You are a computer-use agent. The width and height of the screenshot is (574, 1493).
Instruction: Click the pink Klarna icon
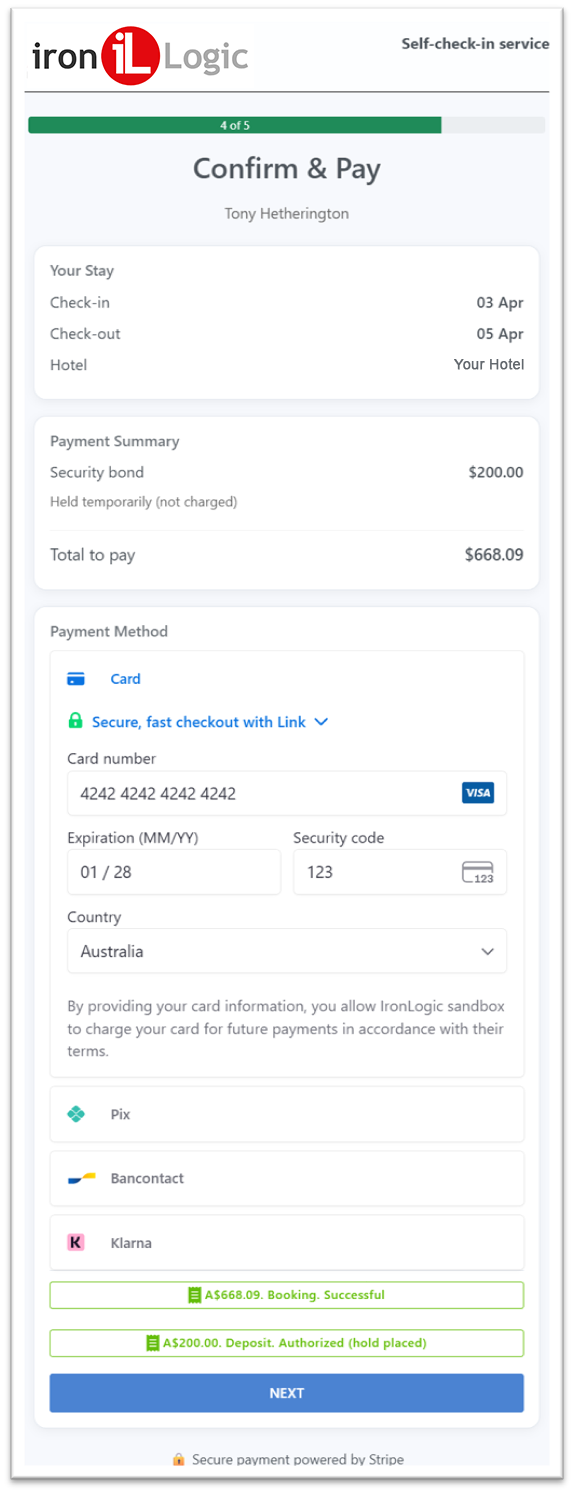tap(76, 1242)
